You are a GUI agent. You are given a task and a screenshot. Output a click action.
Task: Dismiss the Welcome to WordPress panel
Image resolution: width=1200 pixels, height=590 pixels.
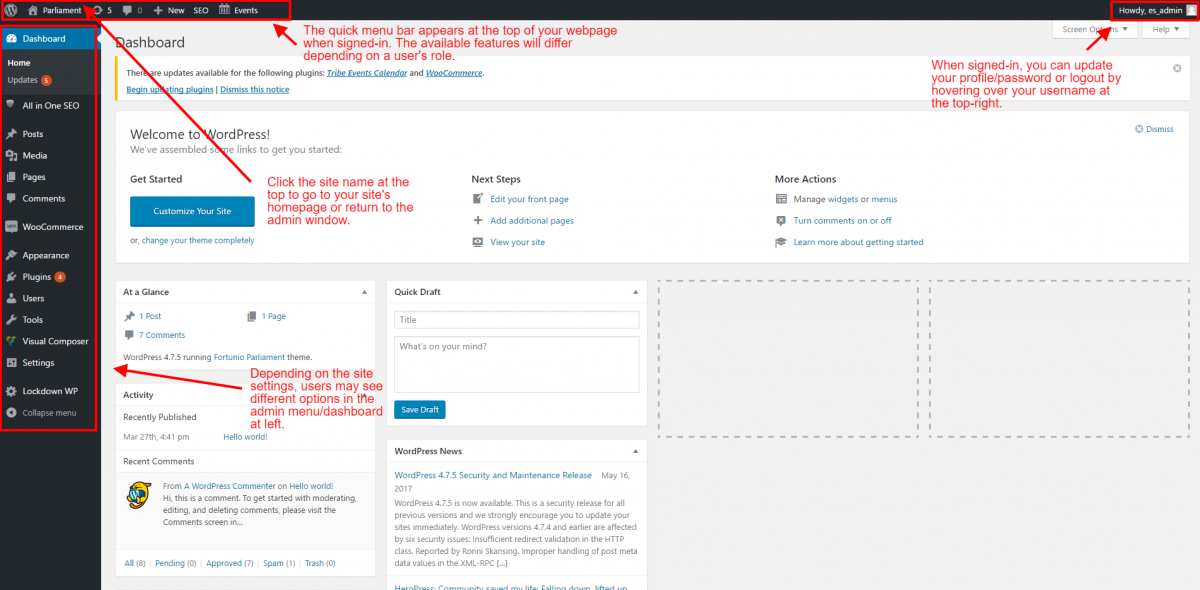click(x=1154, y=129)
